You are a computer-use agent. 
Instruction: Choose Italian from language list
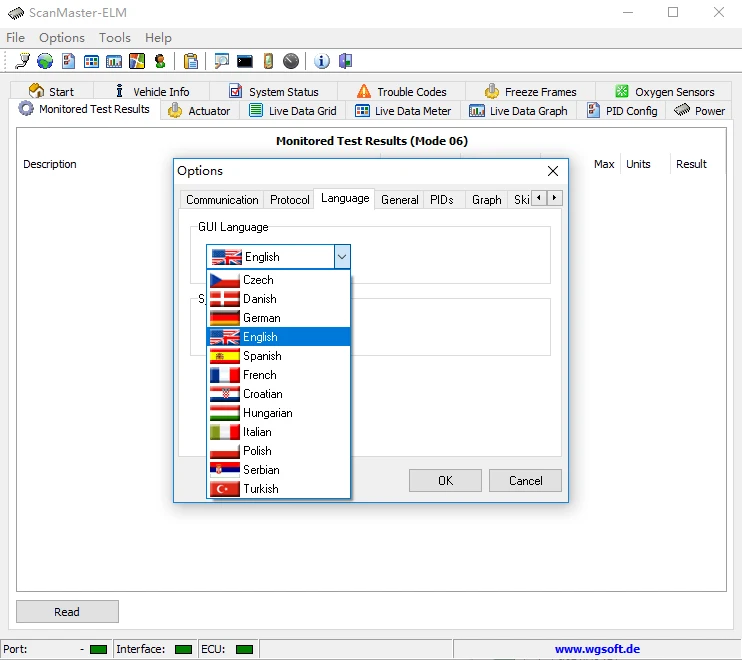tap(279, 431)
